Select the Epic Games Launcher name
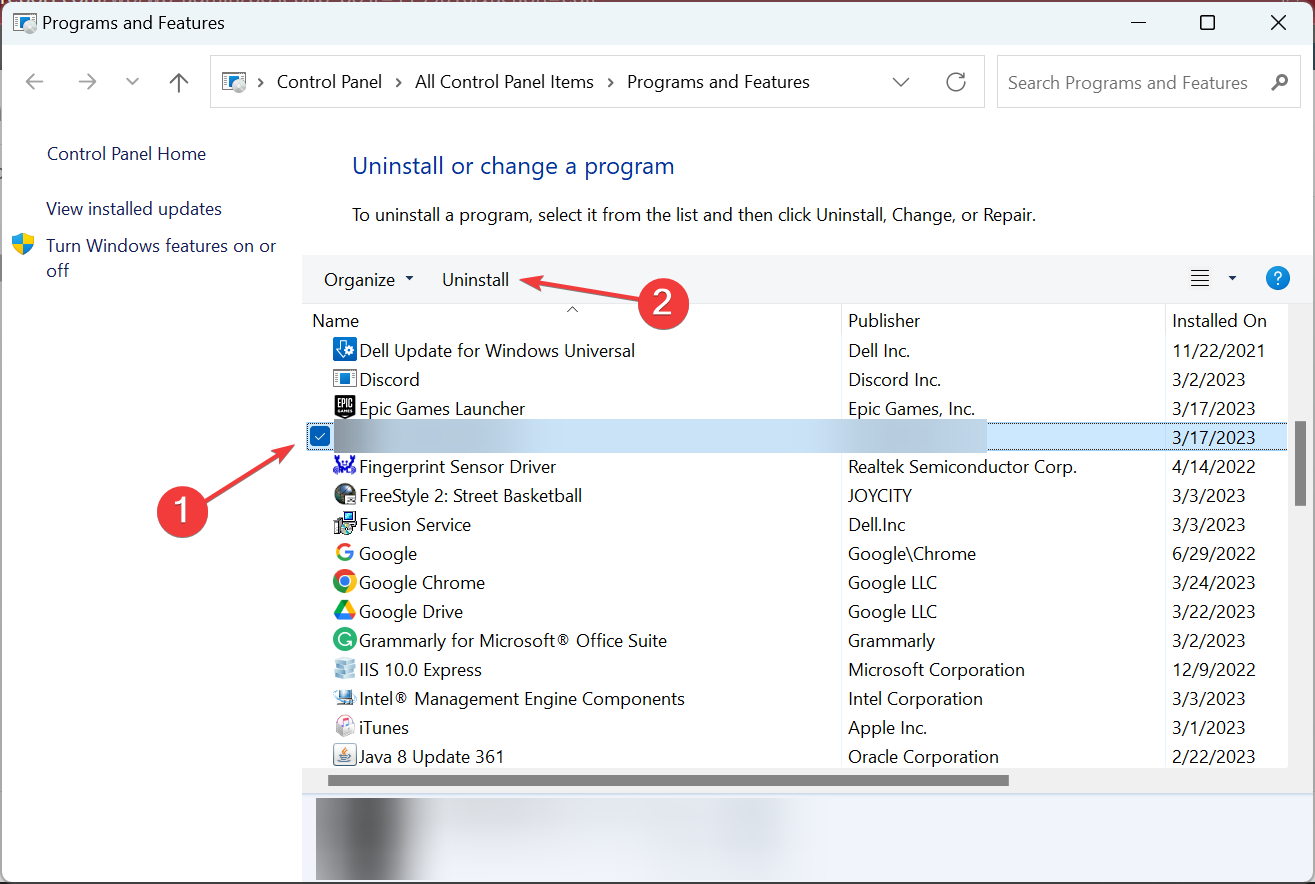Screen dimensions: 1315x884 442,409
